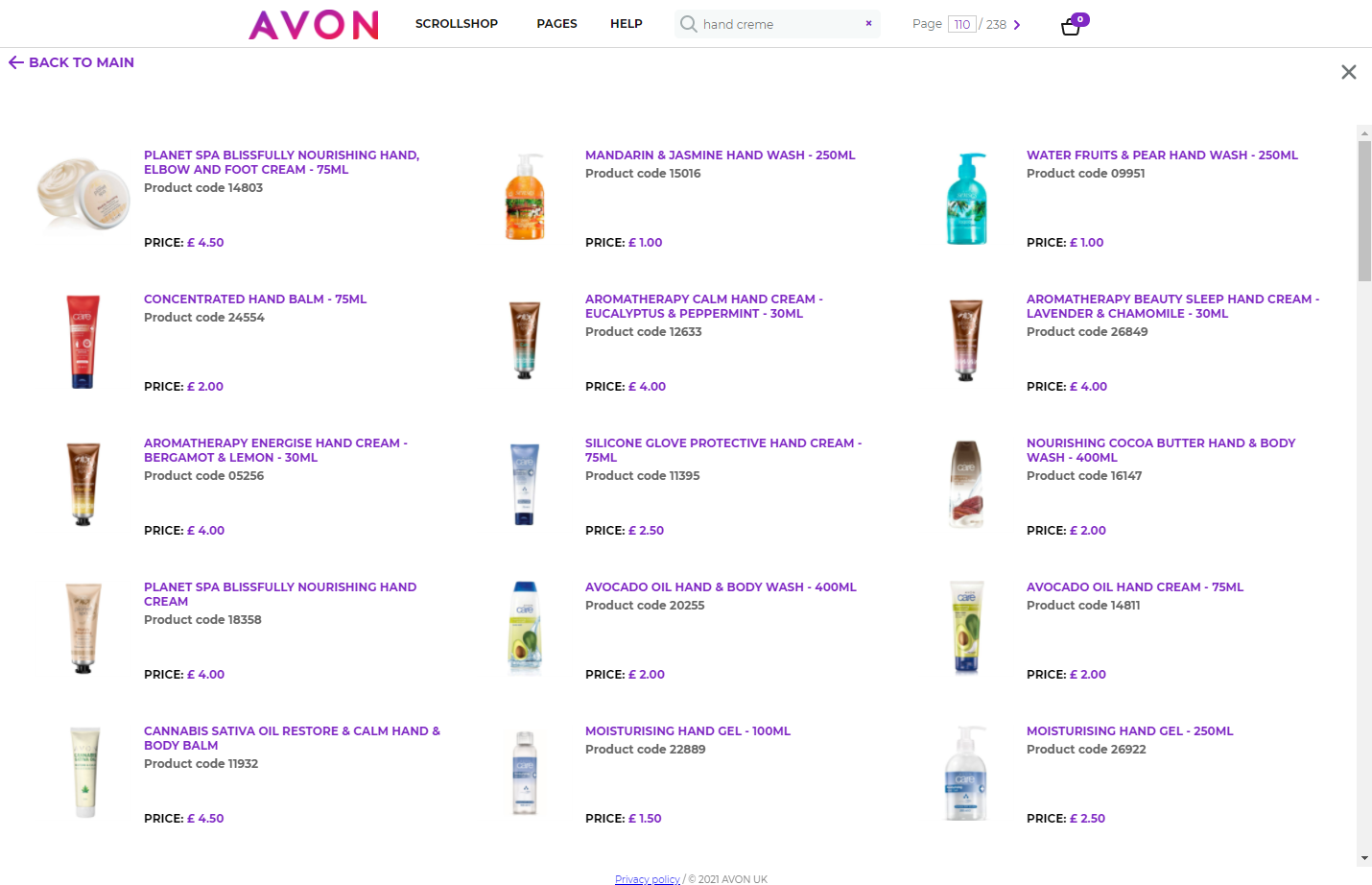Go to next page arrow
This screenshot has height=885, width=1372.
click(1017, 25)
